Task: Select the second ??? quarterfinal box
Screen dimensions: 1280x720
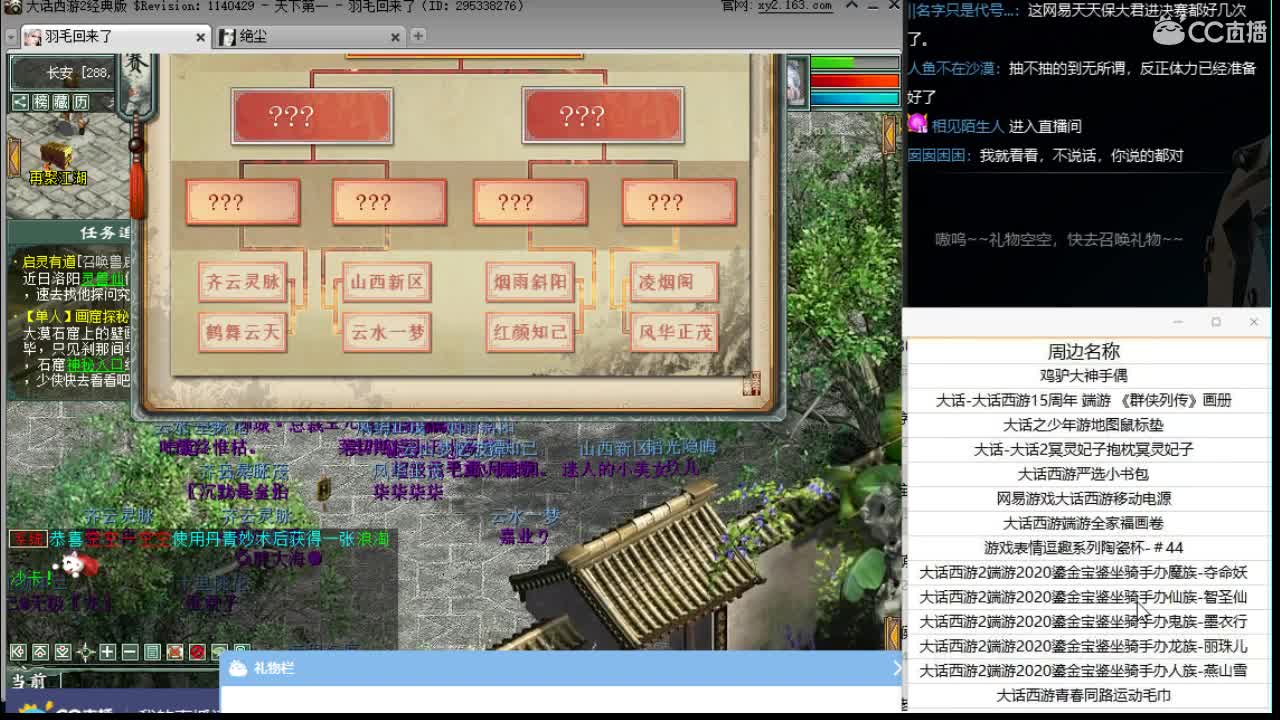Action: point(389,203)
